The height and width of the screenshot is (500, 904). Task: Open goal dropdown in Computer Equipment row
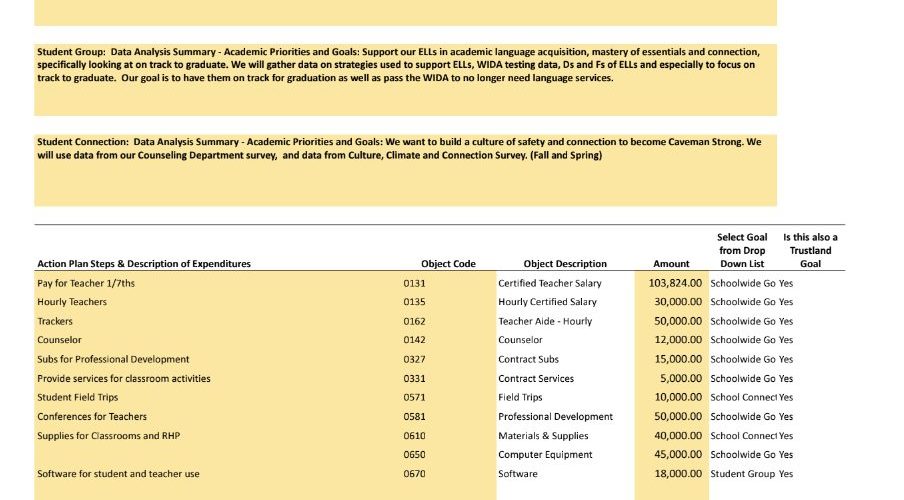pos(743,454)
